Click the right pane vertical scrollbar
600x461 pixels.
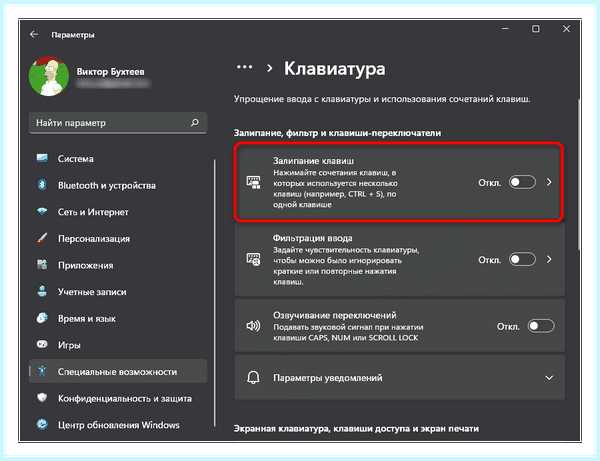(x=579, y=175)
